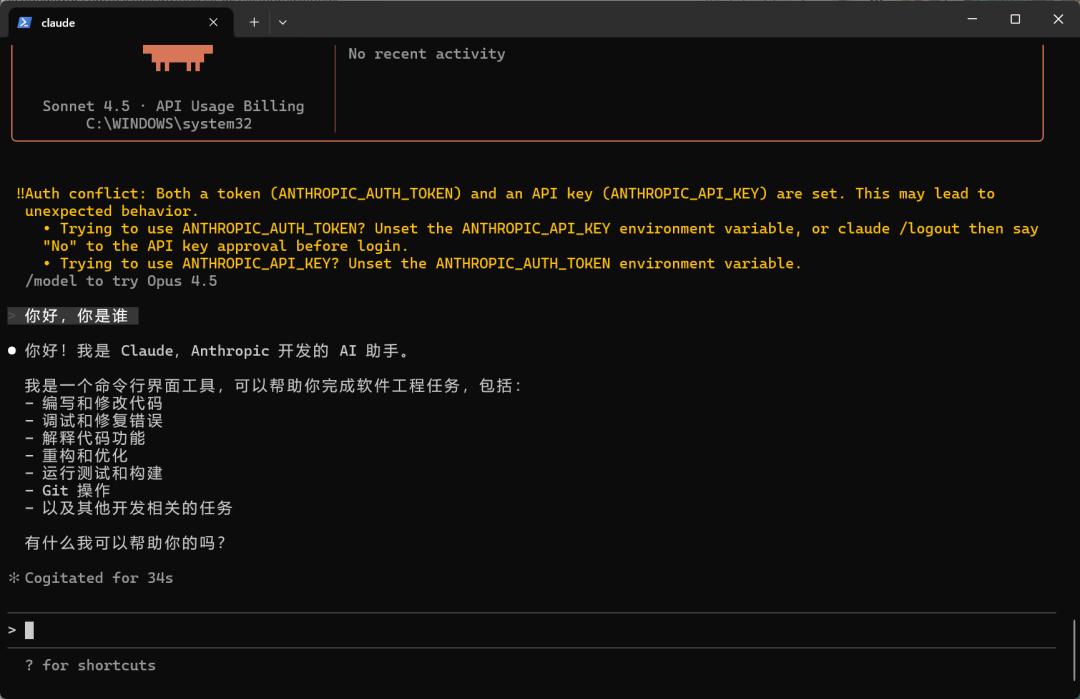Click "Sonnet 4.5 · API Usage Billing" text
The image size is (1080, 699).
tap(173, 106)
